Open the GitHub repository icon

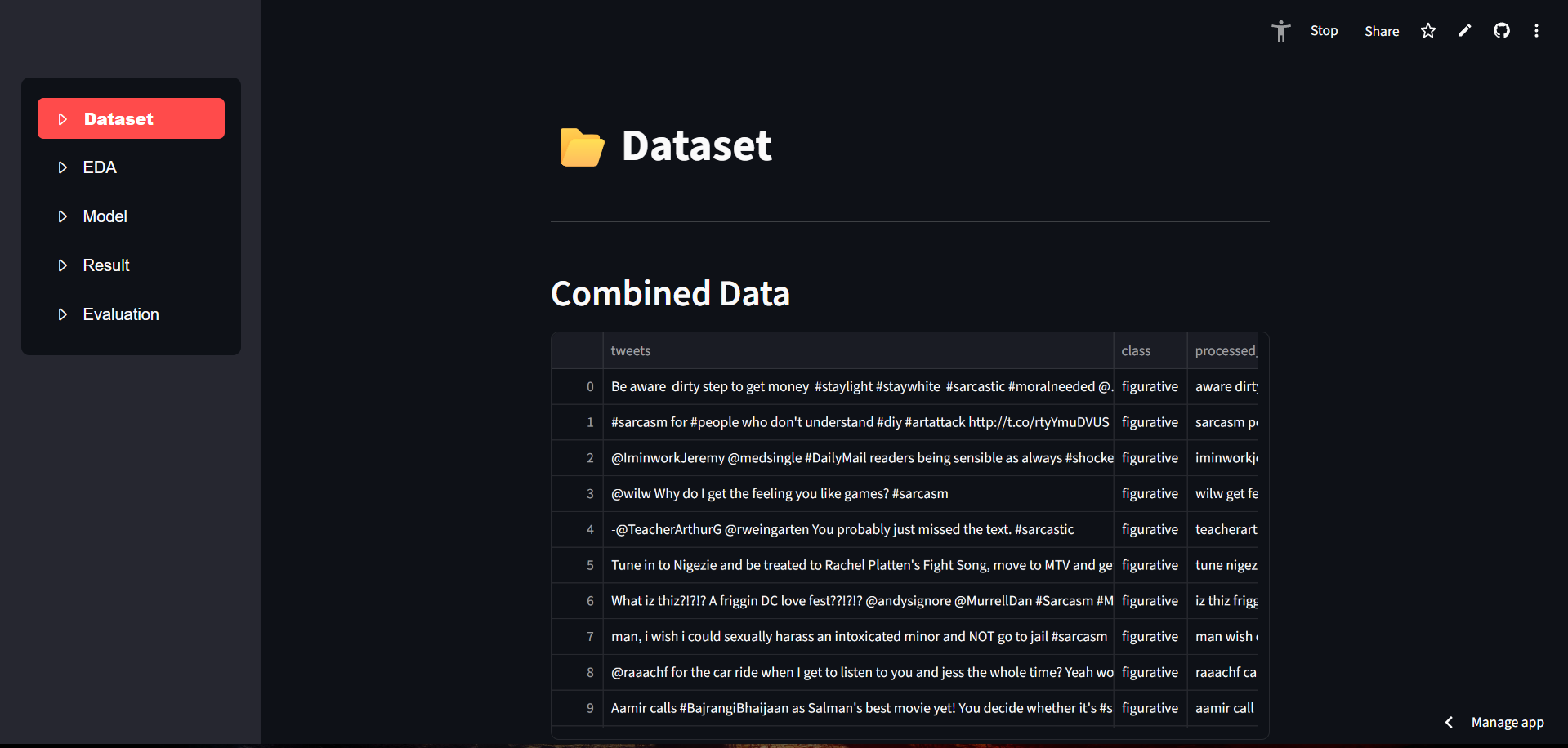pos(1501,31)
